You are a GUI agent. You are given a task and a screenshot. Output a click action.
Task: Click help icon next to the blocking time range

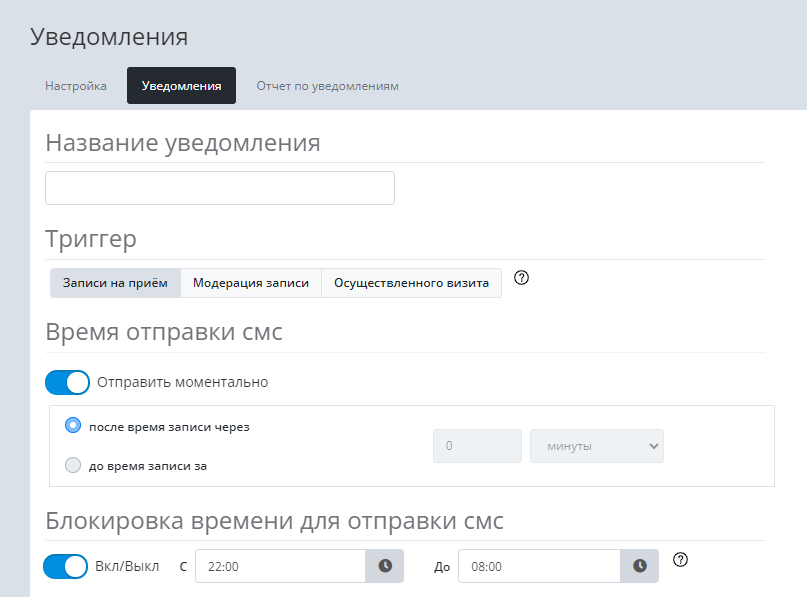click(681, 559)
